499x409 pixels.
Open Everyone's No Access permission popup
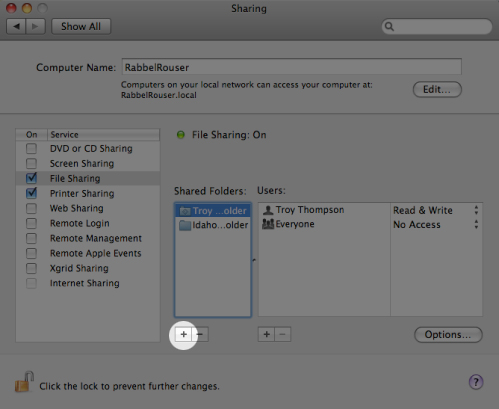pos(436,225)
